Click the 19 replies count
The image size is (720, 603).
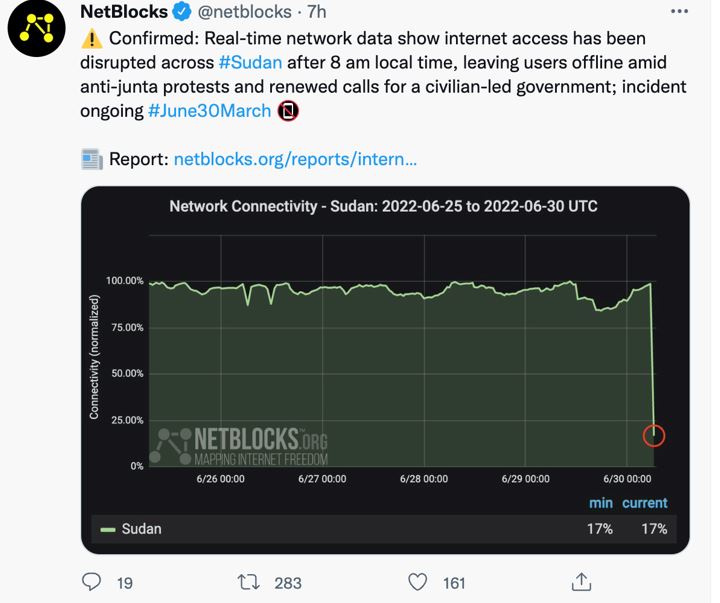(x=125, y=581)
